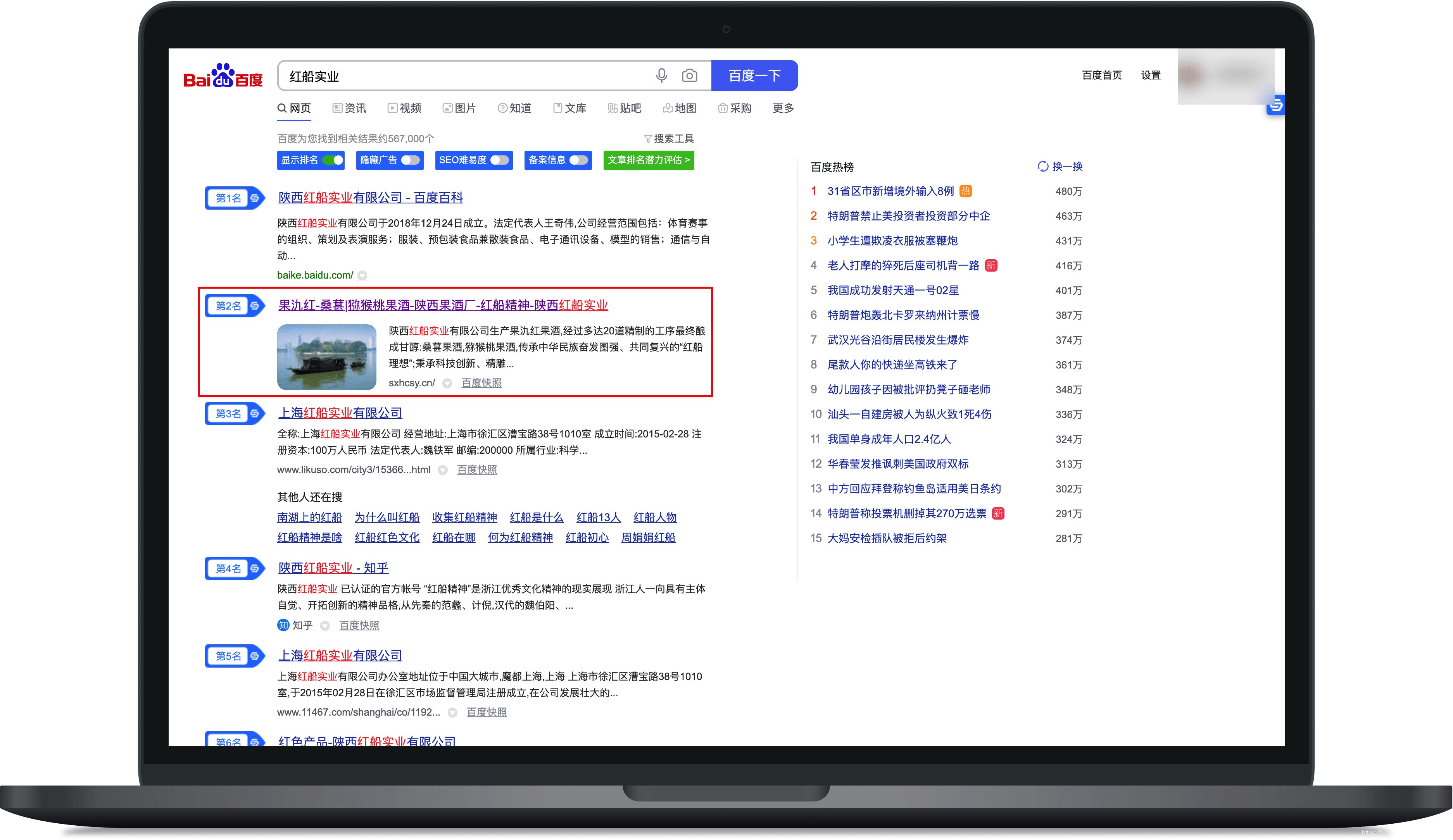This screenshot has height=840, width=1453.
Task: Click the red boat thumbnail image
Action: [326, 357]
